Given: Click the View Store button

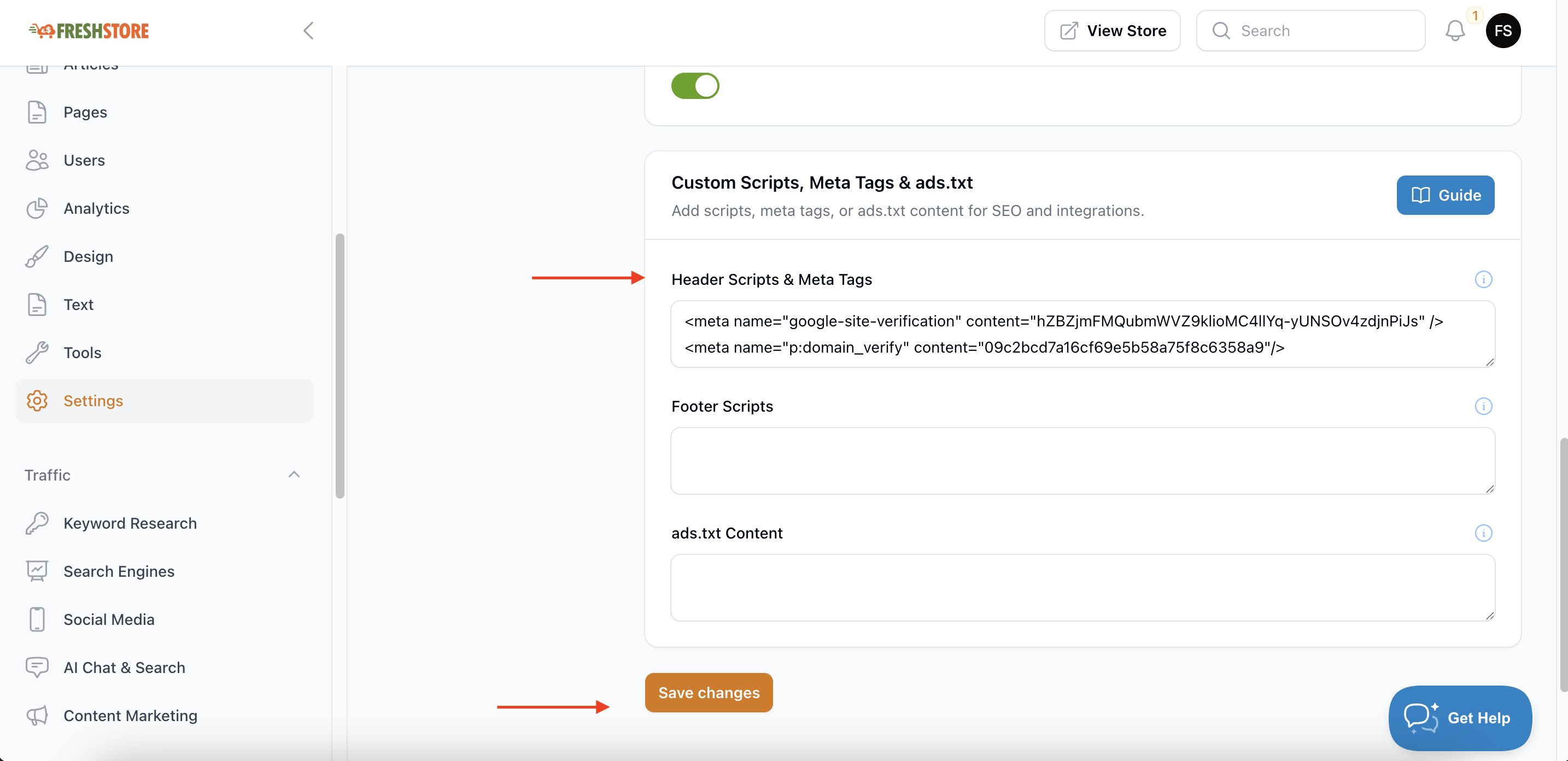Looking at the screenshot, I should 1111,31.
